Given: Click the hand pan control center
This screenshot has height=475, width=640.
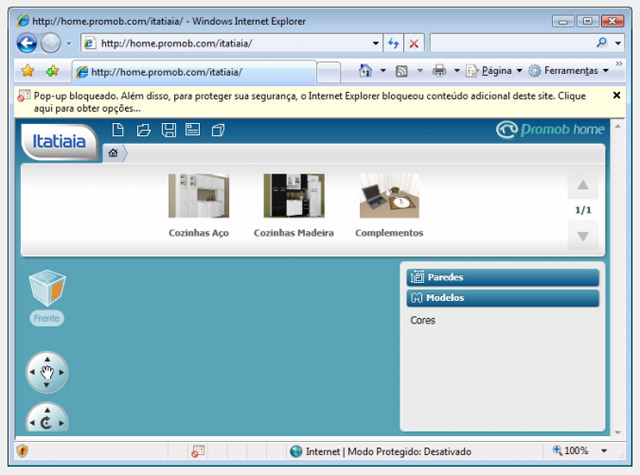Looking at the screenshot, I should [x=47, y=372].
